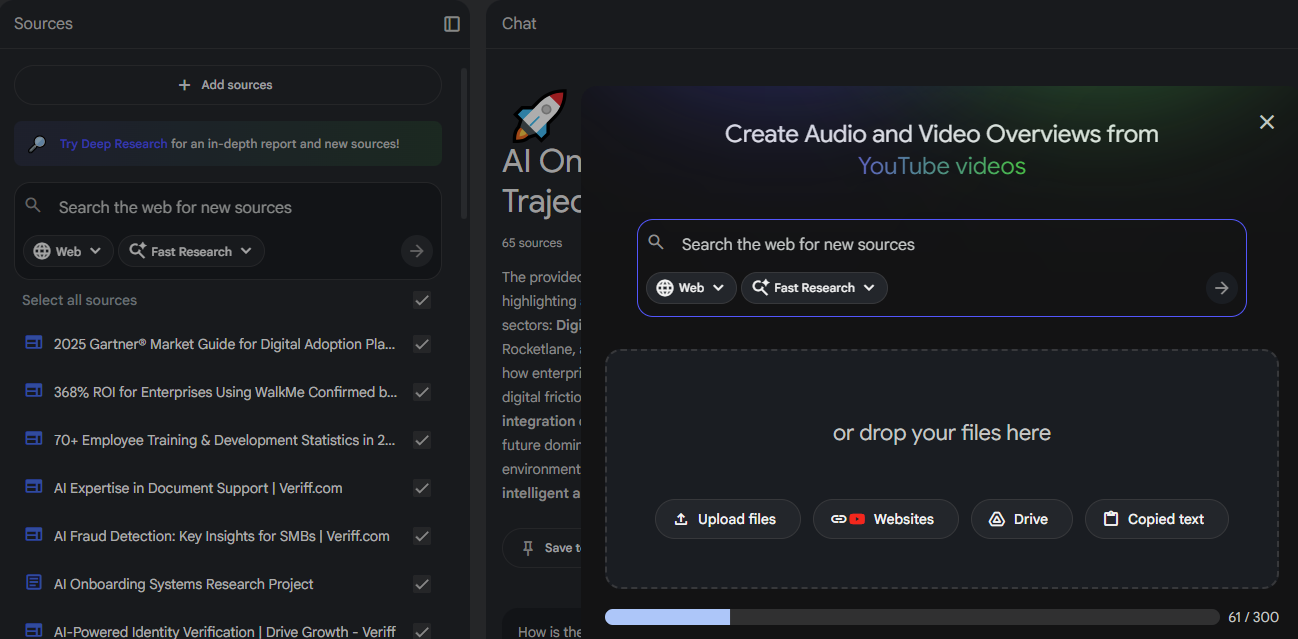Open 368% ROI for Enterprises source title
This screenshot has height=639, width=1298.
click(226, 392)
